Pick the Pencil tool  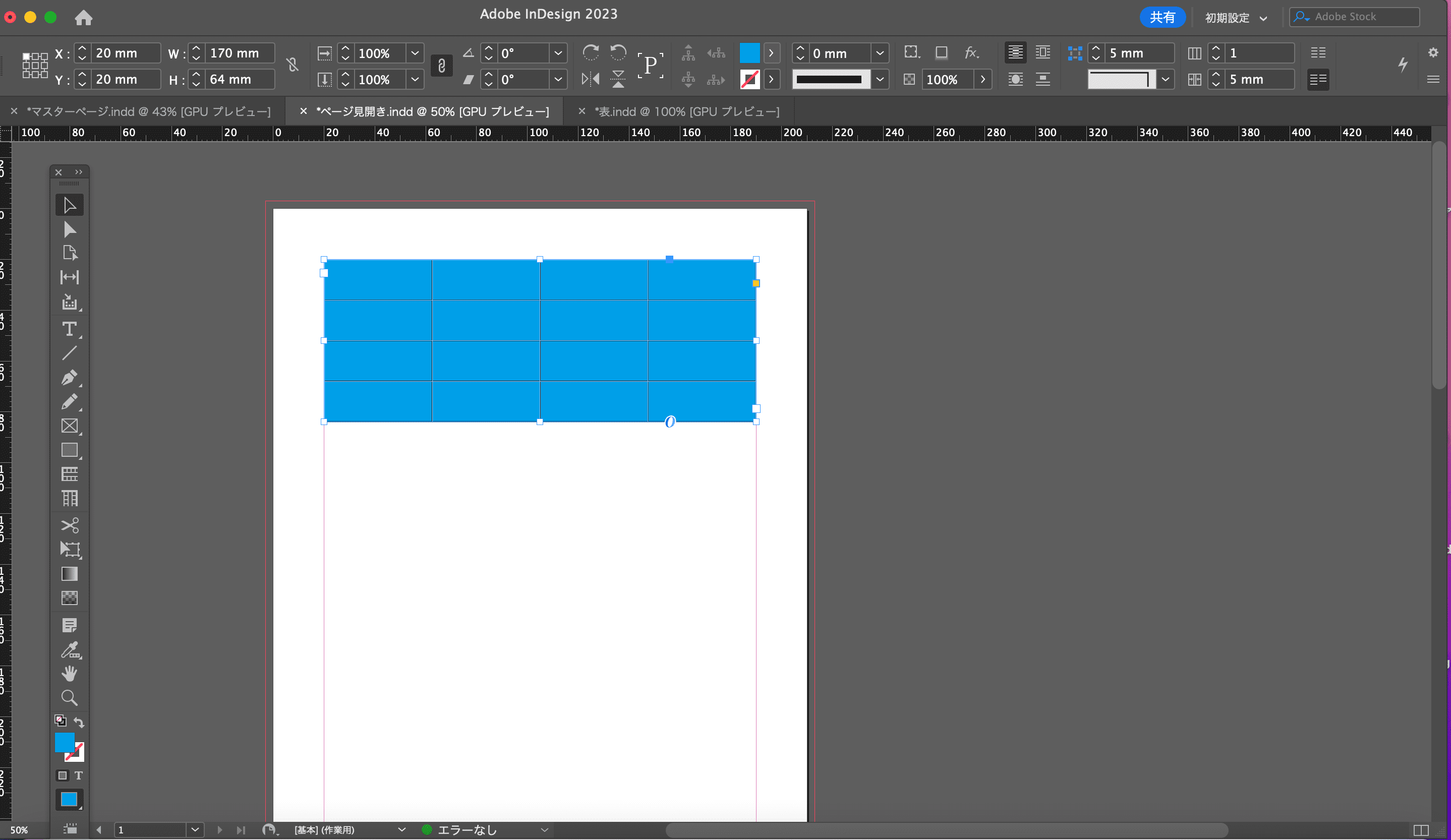tap(70, 402)
